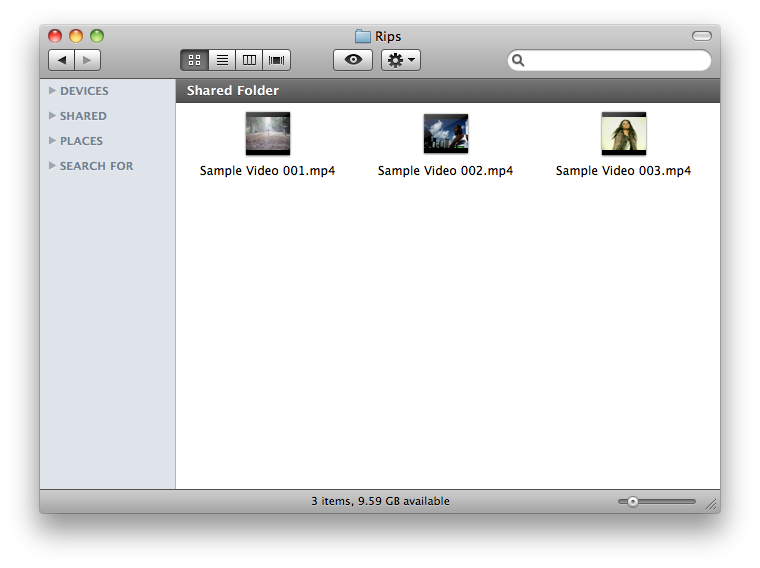Open the Action gear dropdown menu
Screen dimensions: 760x568
click(401, 60)
